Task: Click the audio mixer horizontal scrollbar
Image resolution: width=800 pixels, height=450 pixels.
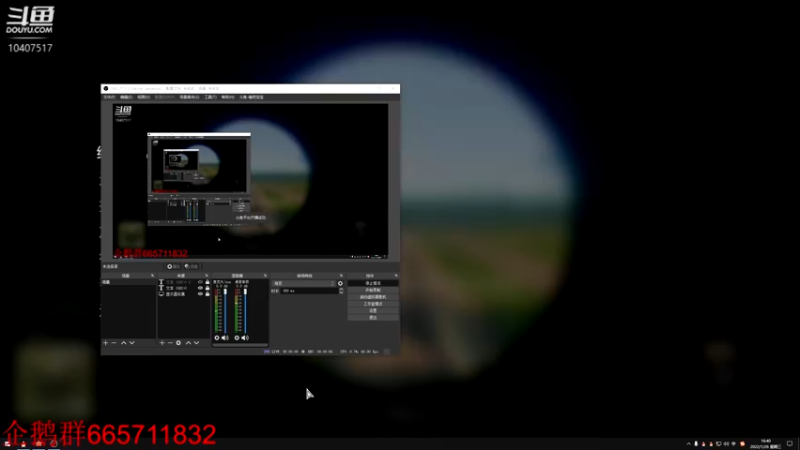Action: (241, 345)
